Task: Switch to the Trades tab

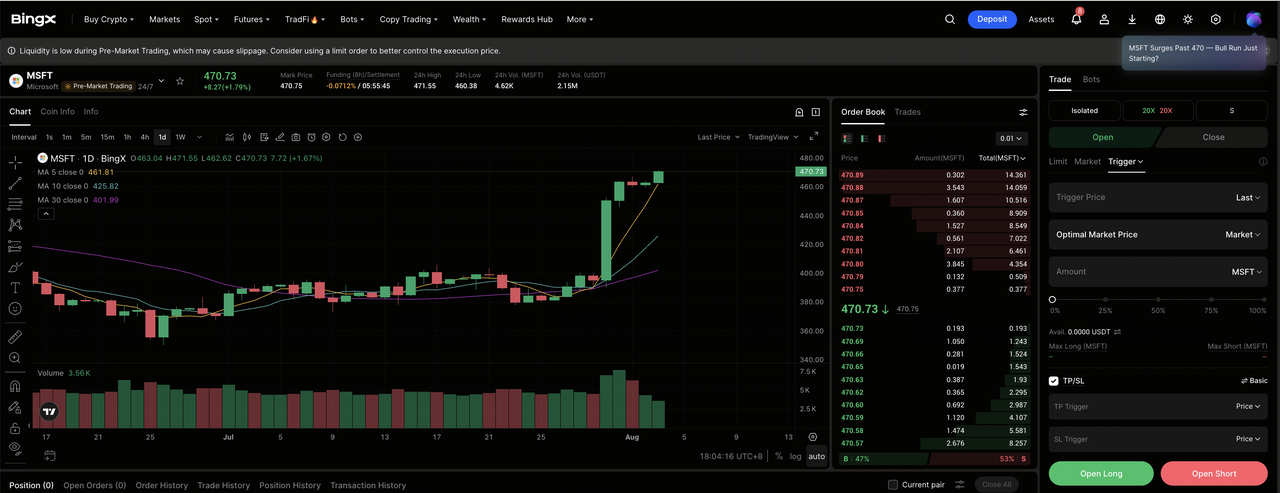Action: point(907,112)
